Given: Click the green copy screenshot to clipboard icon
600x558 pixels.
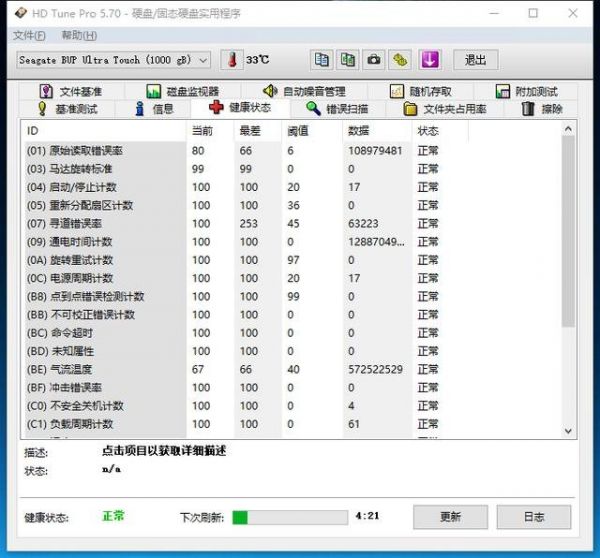Looking at the screenshot, I should (x=347, y=60).
